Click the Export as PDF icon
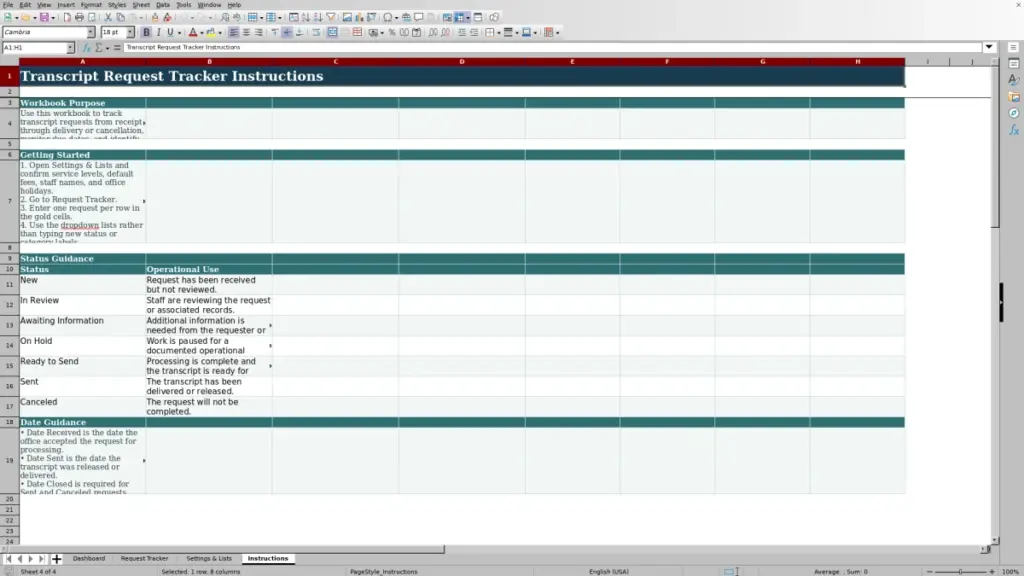1024x576 pixels. pyautogui.click(x=67, y=18)
